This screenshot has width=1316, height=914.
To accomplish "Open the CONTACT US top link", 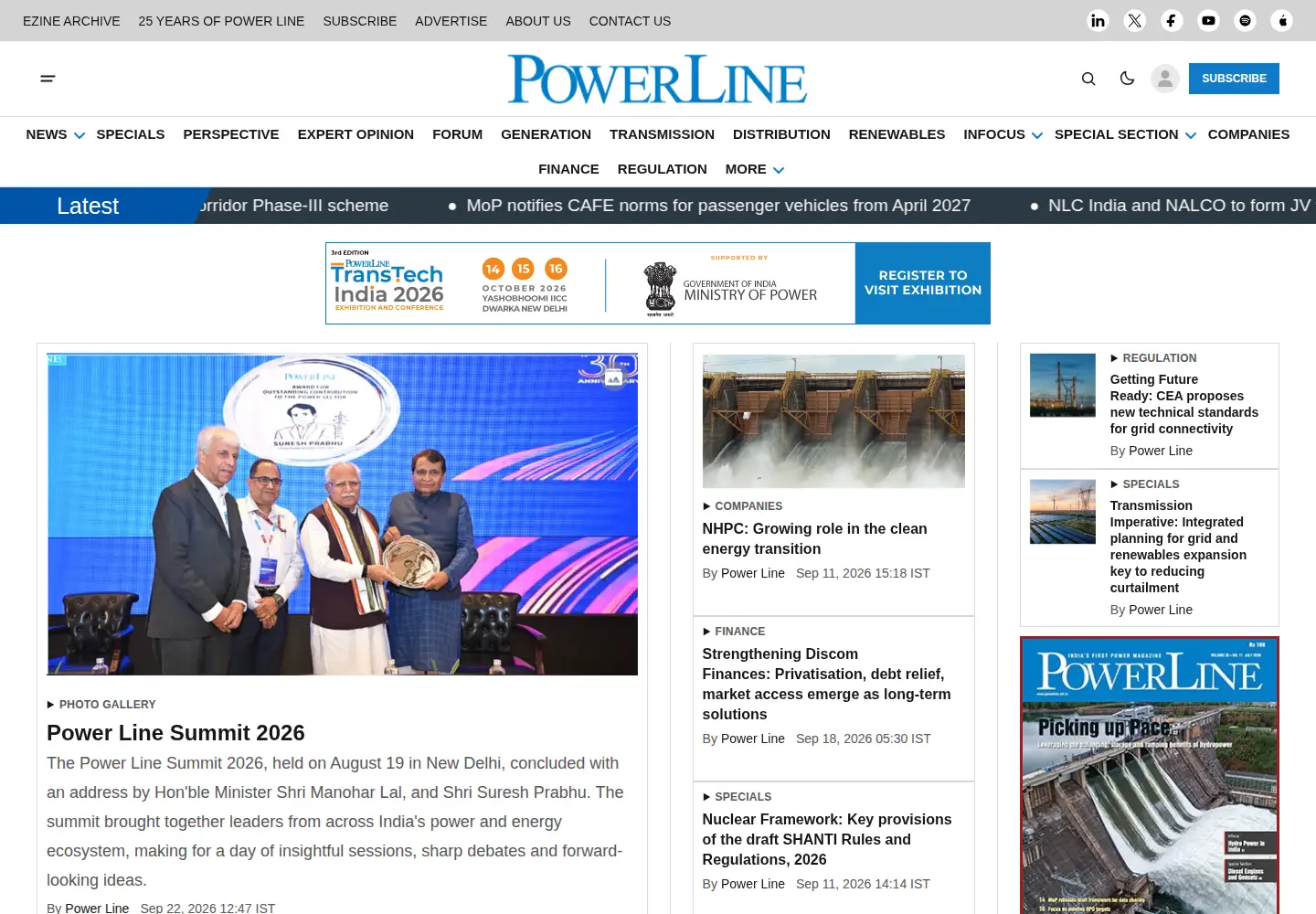I will [630, 21].
